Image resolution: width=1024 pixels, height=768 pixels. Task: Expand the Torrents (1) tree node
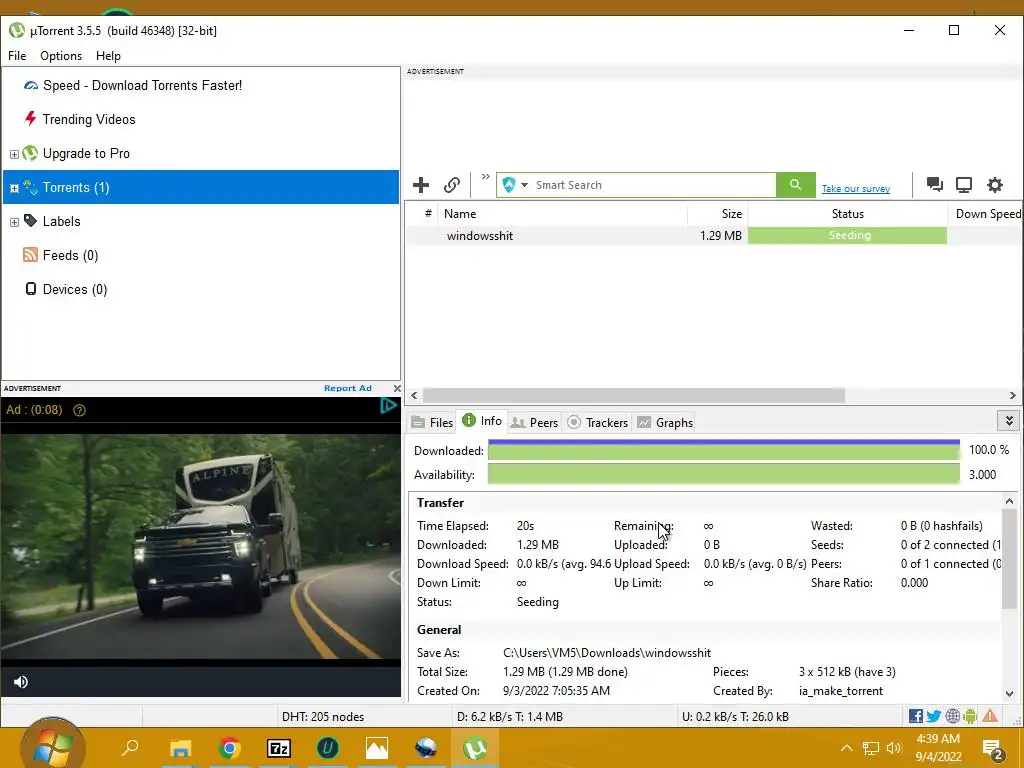coord(14,188)
